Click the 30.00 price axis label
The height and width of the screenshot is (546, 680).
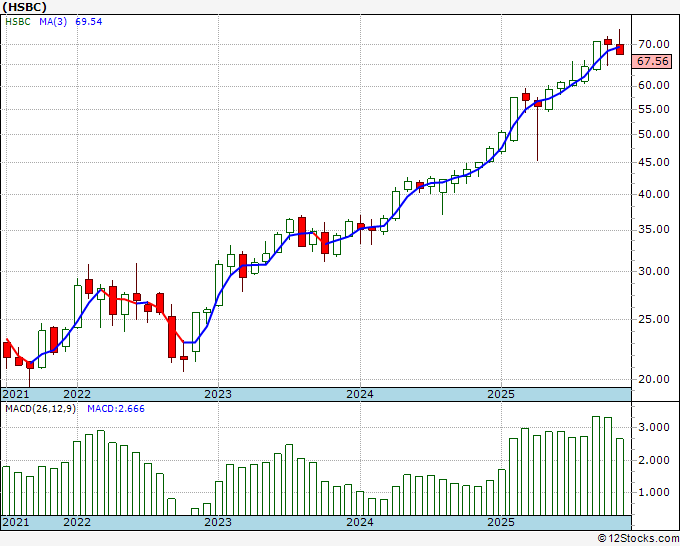(x=654, y=271)
